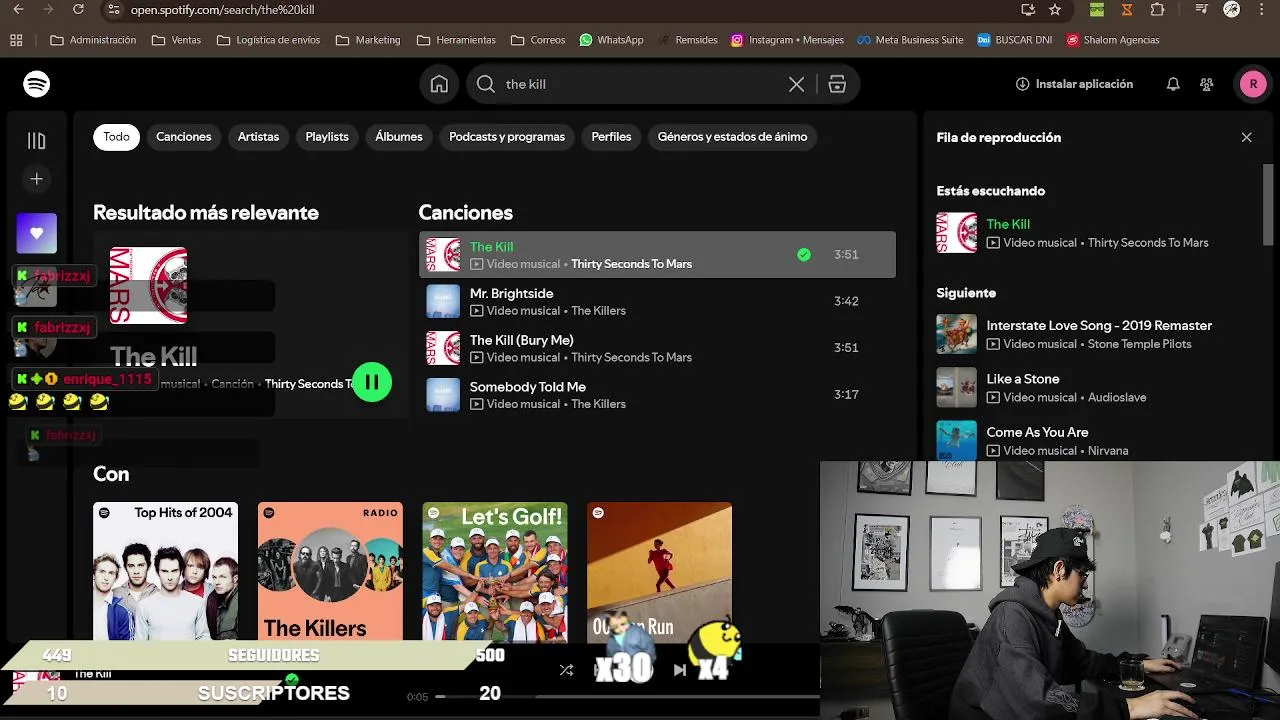Click the top result album cover
The width and height of the screenshot is (1280, 720).
pyautogui.click(x=148, y=286)
